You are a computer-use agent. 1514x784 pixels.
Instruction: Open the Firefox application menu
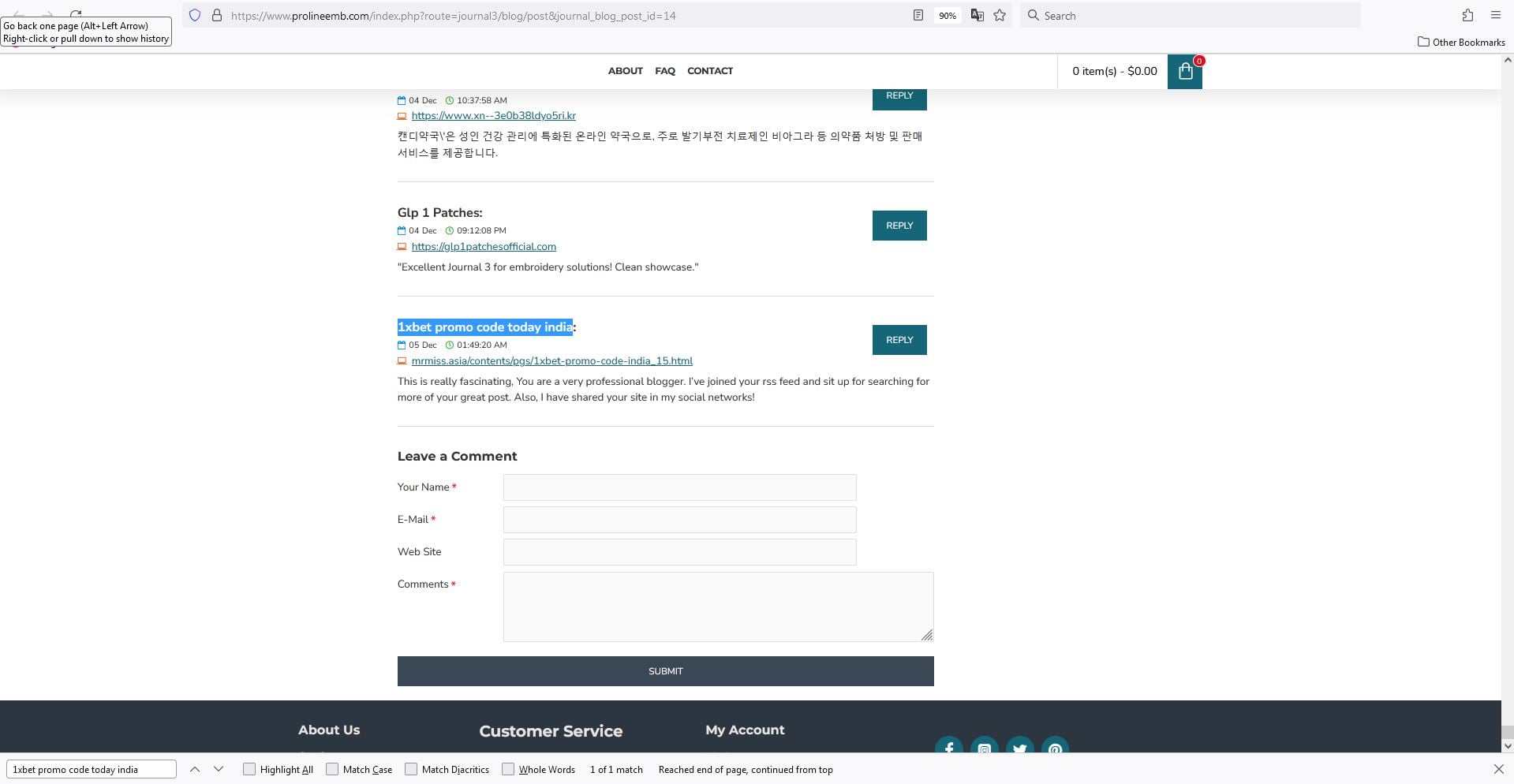point(1495,15)
